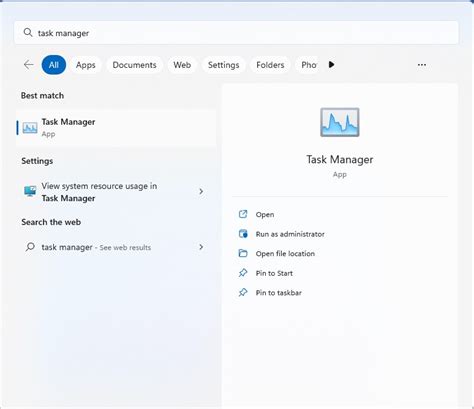Screen dimensions: 474x409
Task: Select the All filter tab
Action: pos(54,65)
